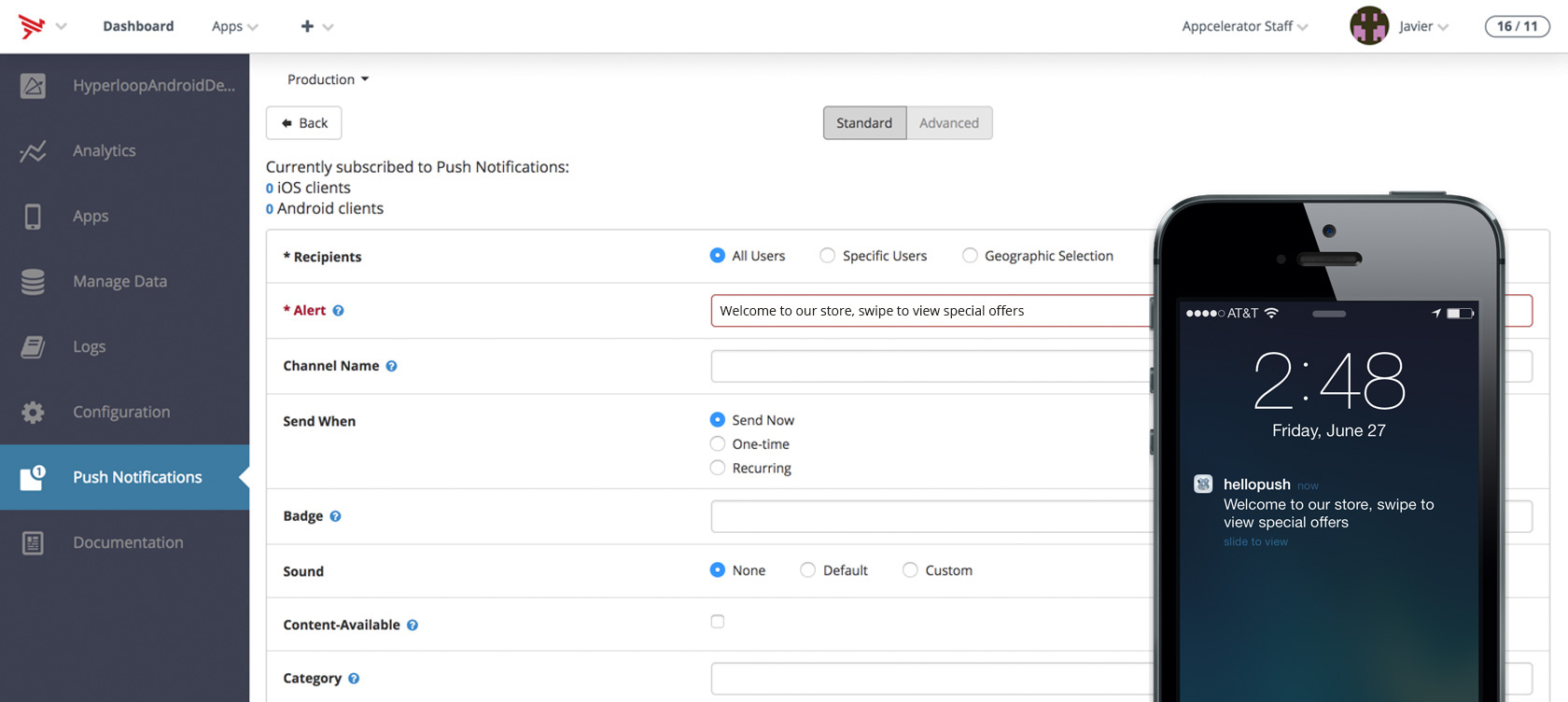Click the Channel Name text field
The image size is (1568, 702).
931,366
